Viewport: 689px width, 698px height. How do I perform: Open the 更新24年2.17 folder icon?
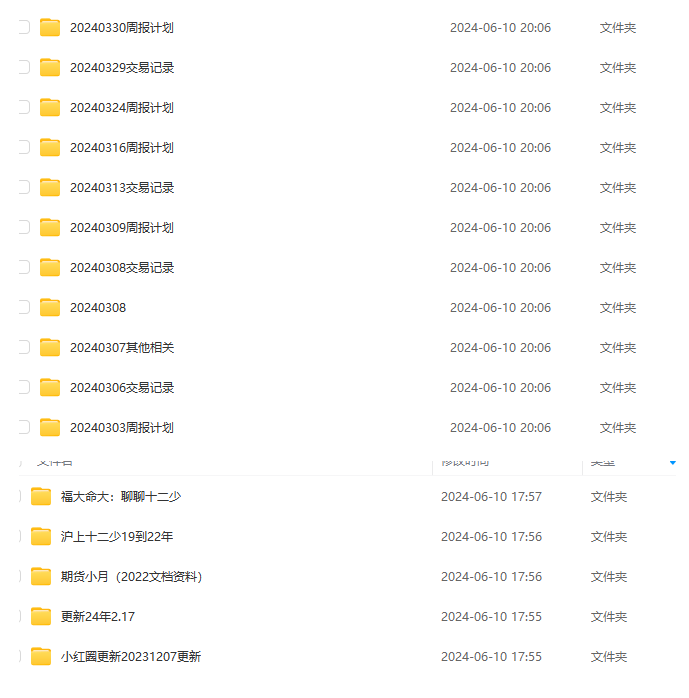click(41, 617)
